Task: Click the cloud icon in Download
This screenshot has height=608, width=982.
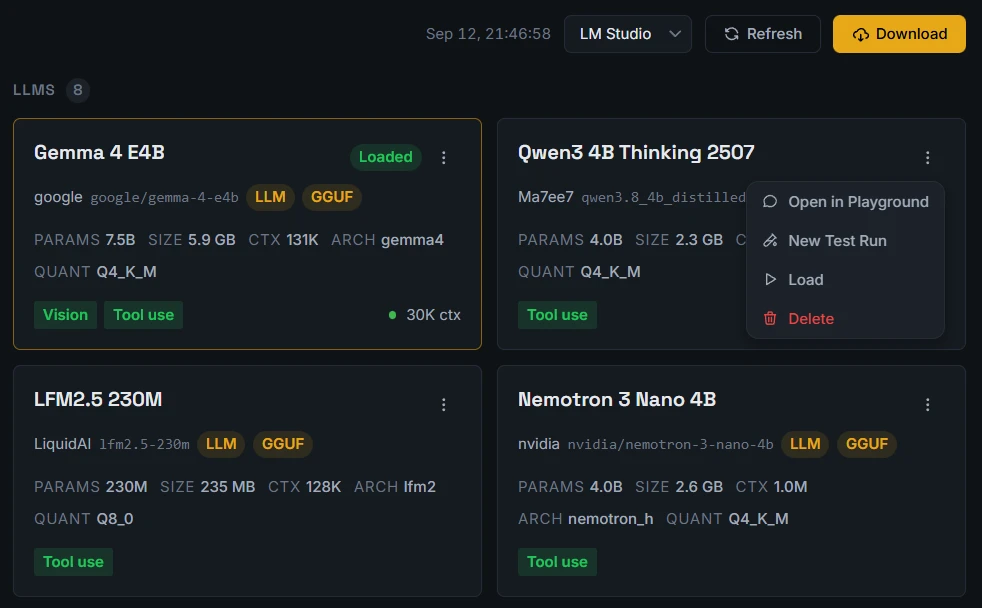Action: [861, 34]
